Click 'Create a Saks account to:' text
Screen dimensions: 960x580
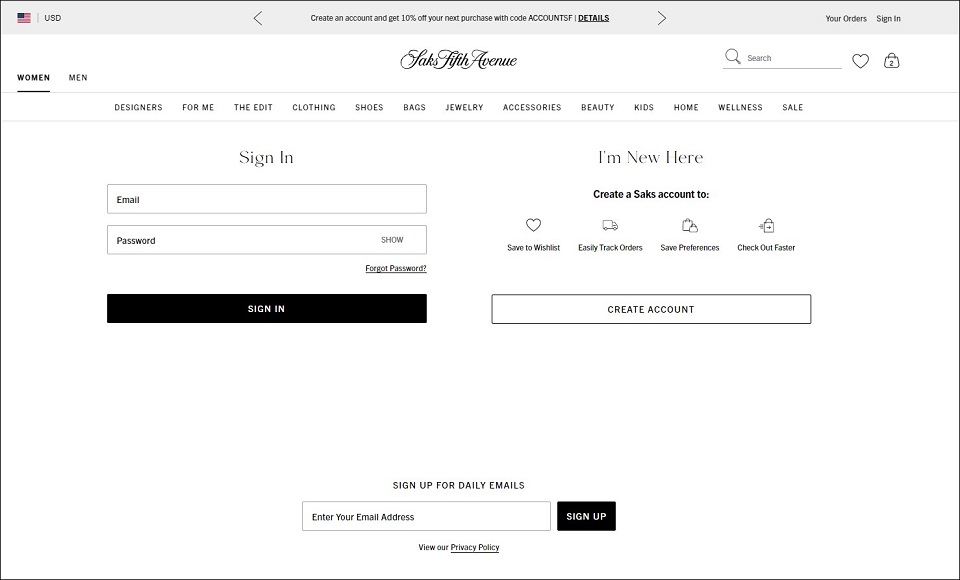click(x=651, y=194)
